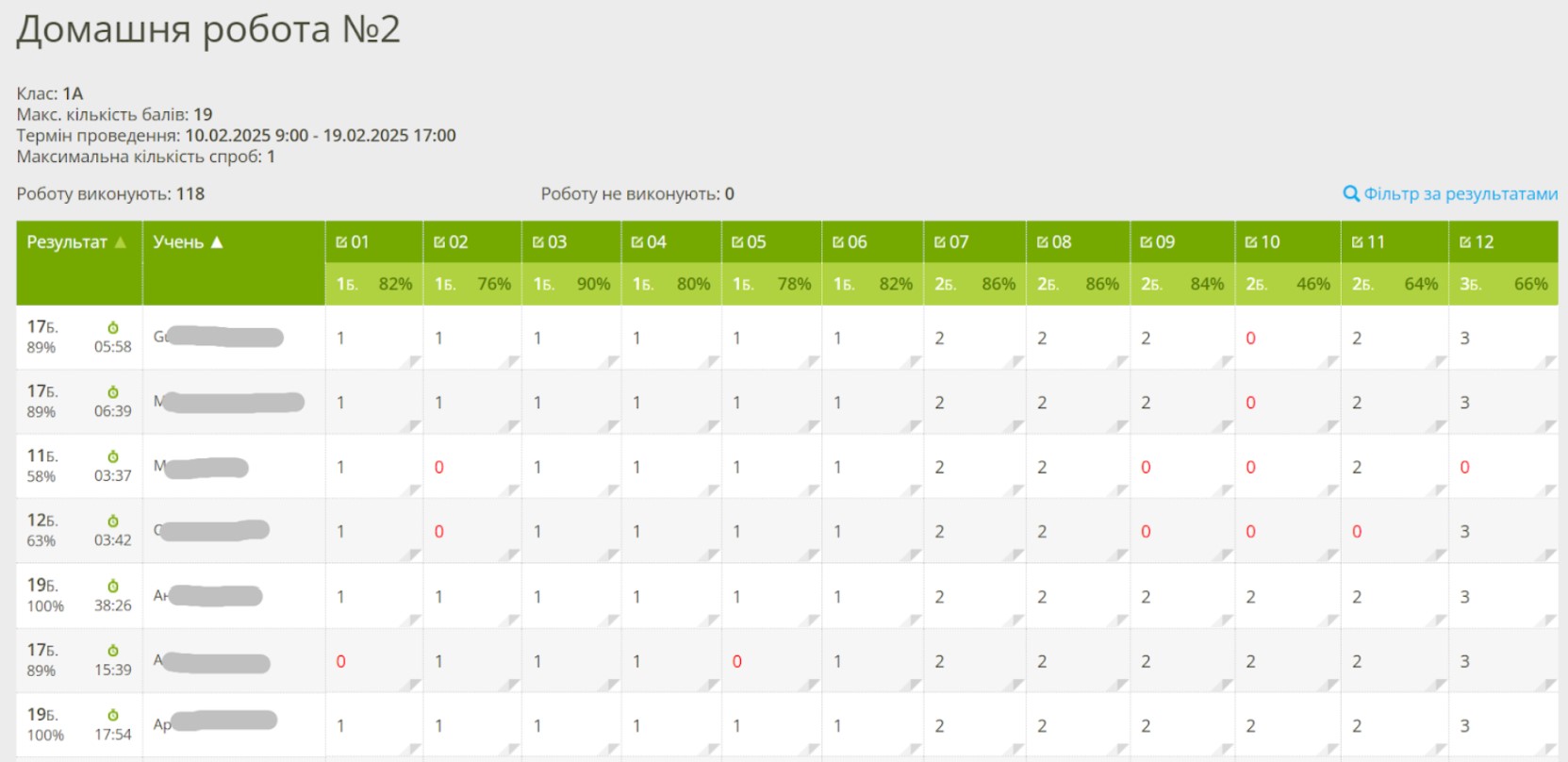Click the 19б. 100% result with time 17:54

coord(44,724)
